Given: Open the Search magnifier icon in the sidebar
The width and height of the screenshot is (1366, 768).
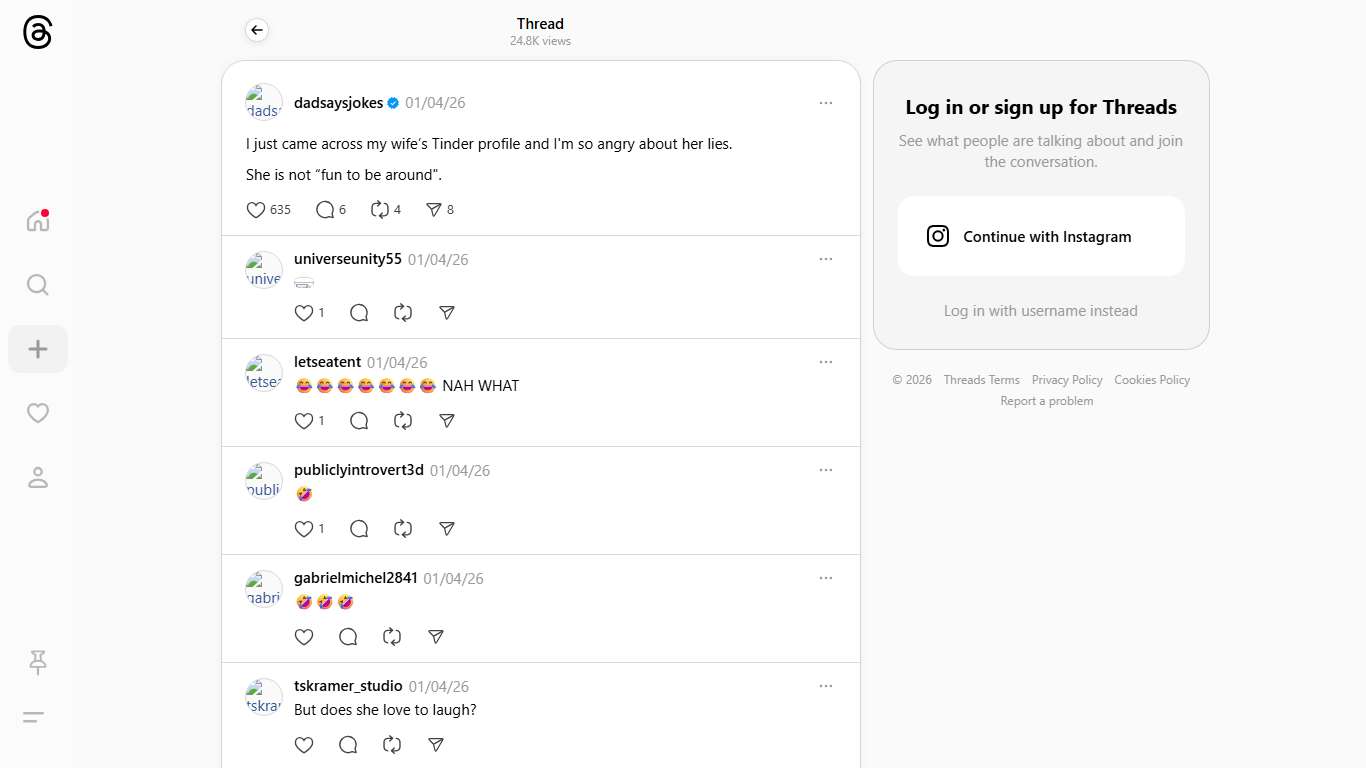Looking at the screenshot, I should click(37, 285).
